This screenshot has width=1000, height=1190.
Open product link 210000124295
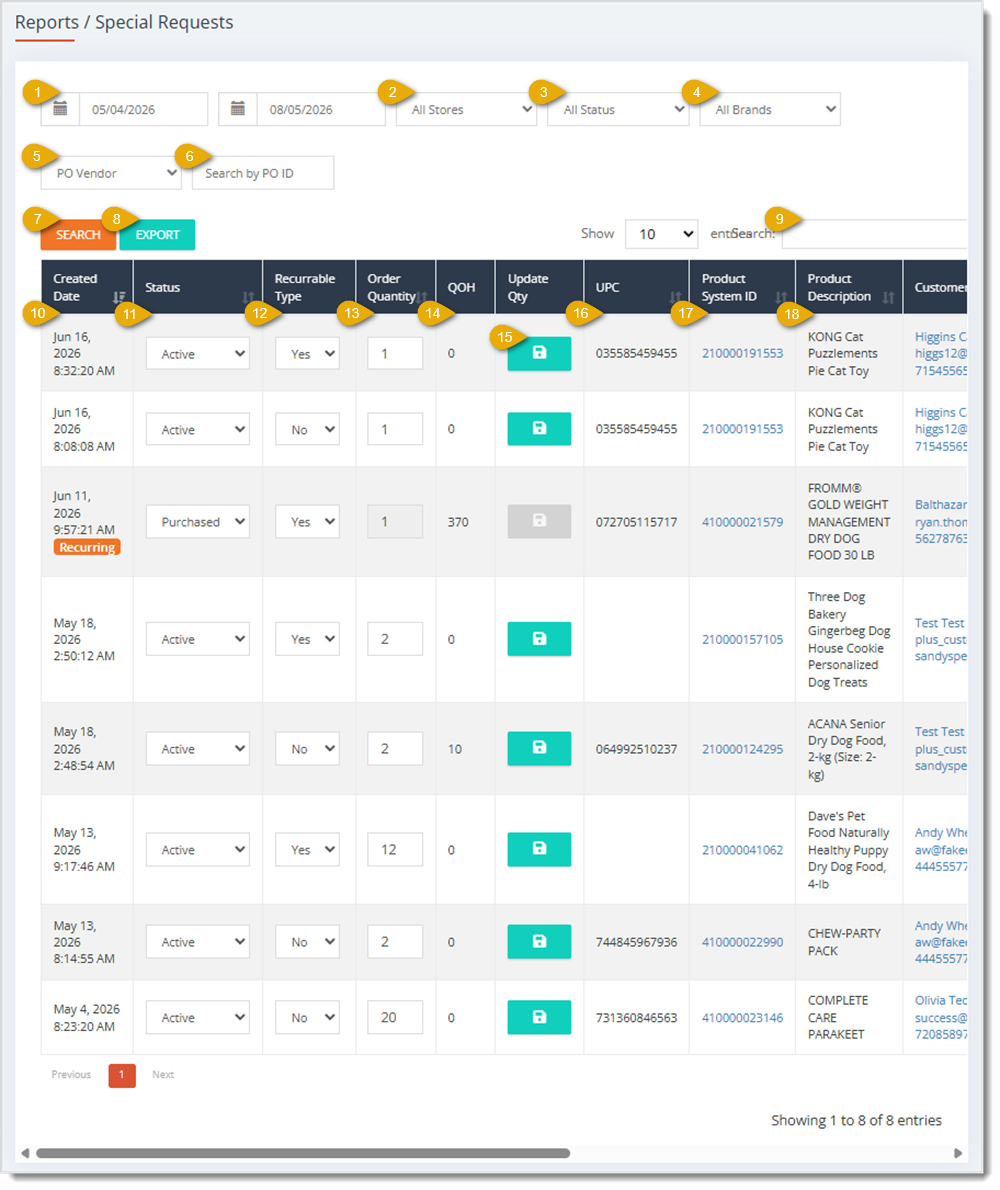(742, 749)
